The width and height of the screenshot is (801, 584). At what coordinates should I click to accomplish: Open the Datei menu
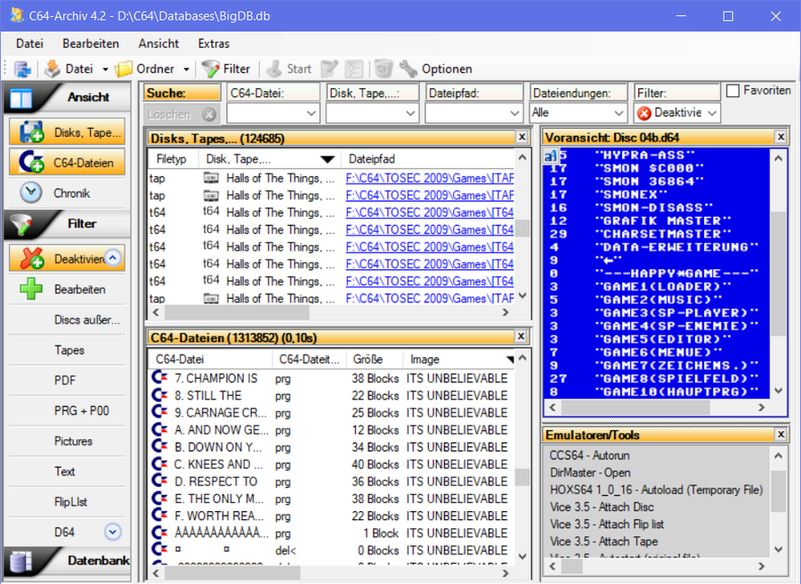[30, 43]
